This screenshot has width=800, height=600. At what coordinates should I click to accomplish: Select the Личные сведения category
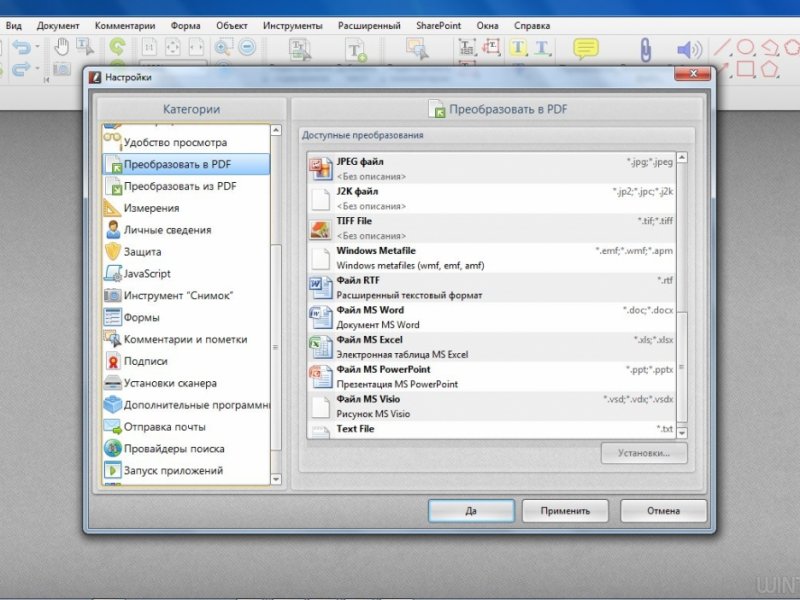(186, 230)
